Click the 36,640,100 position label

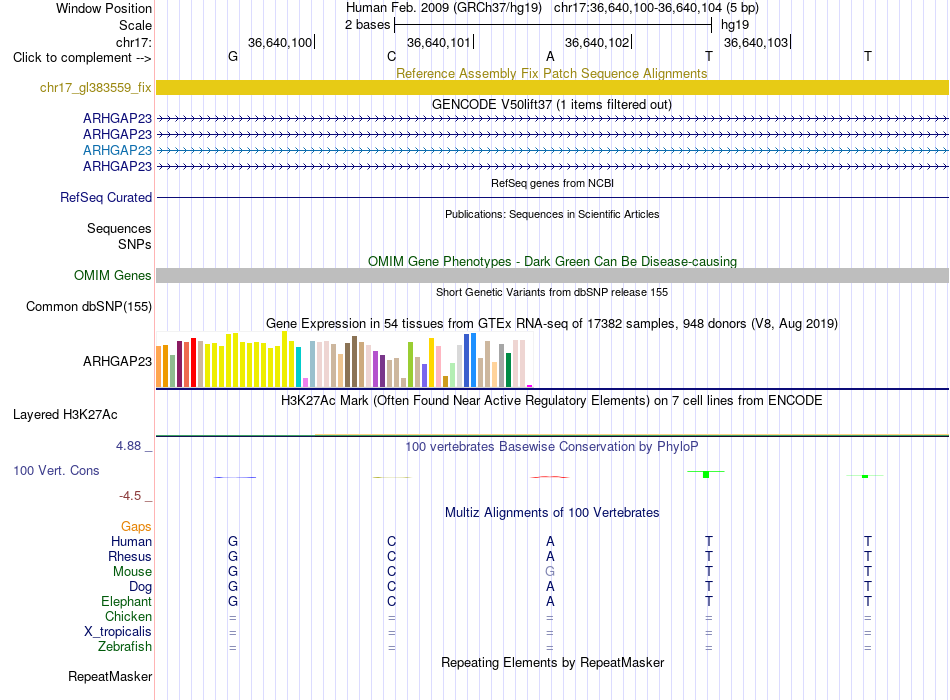(x=280, y=42)
